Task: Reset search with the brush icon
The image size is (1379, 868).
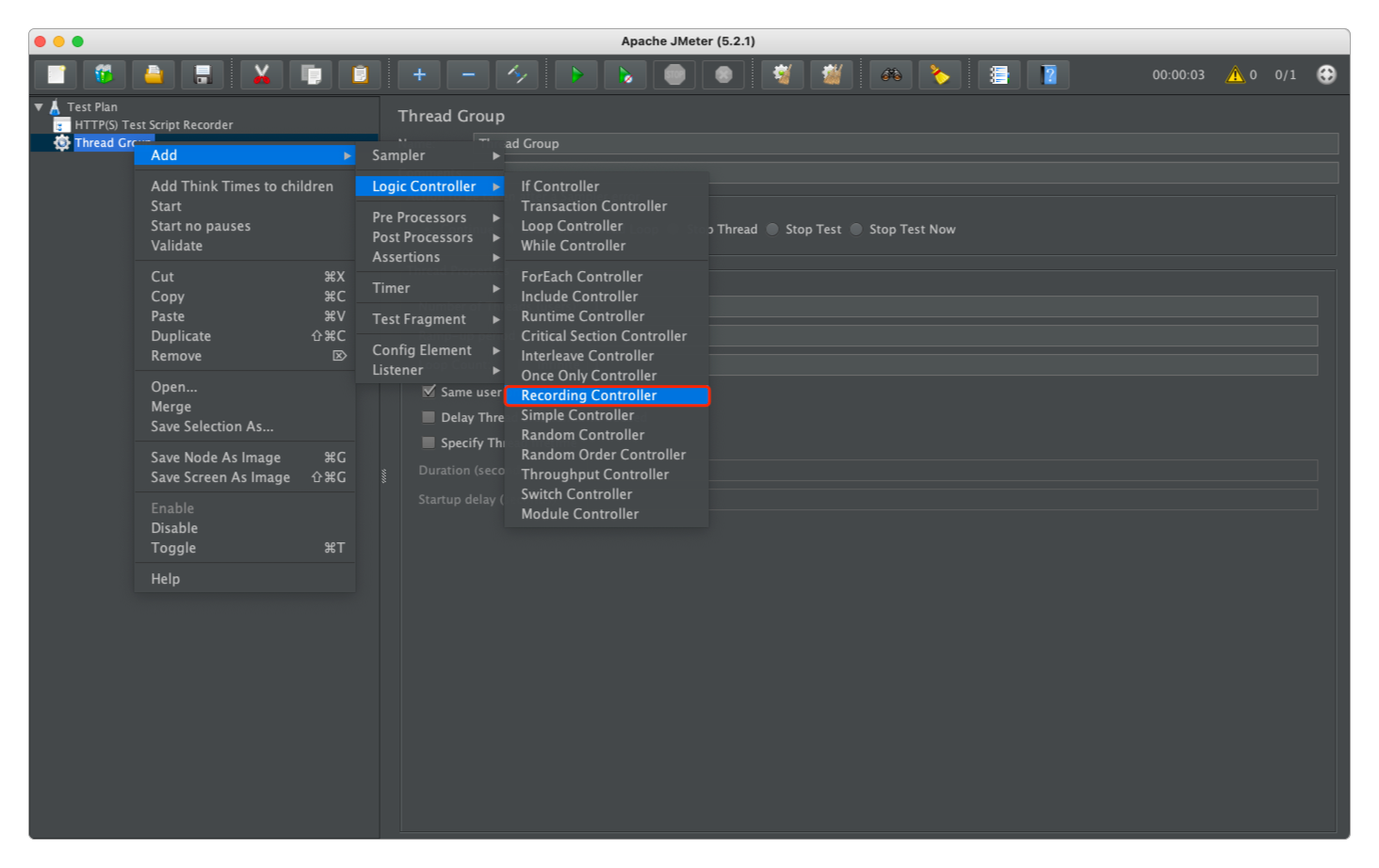Action: point(940,74)
